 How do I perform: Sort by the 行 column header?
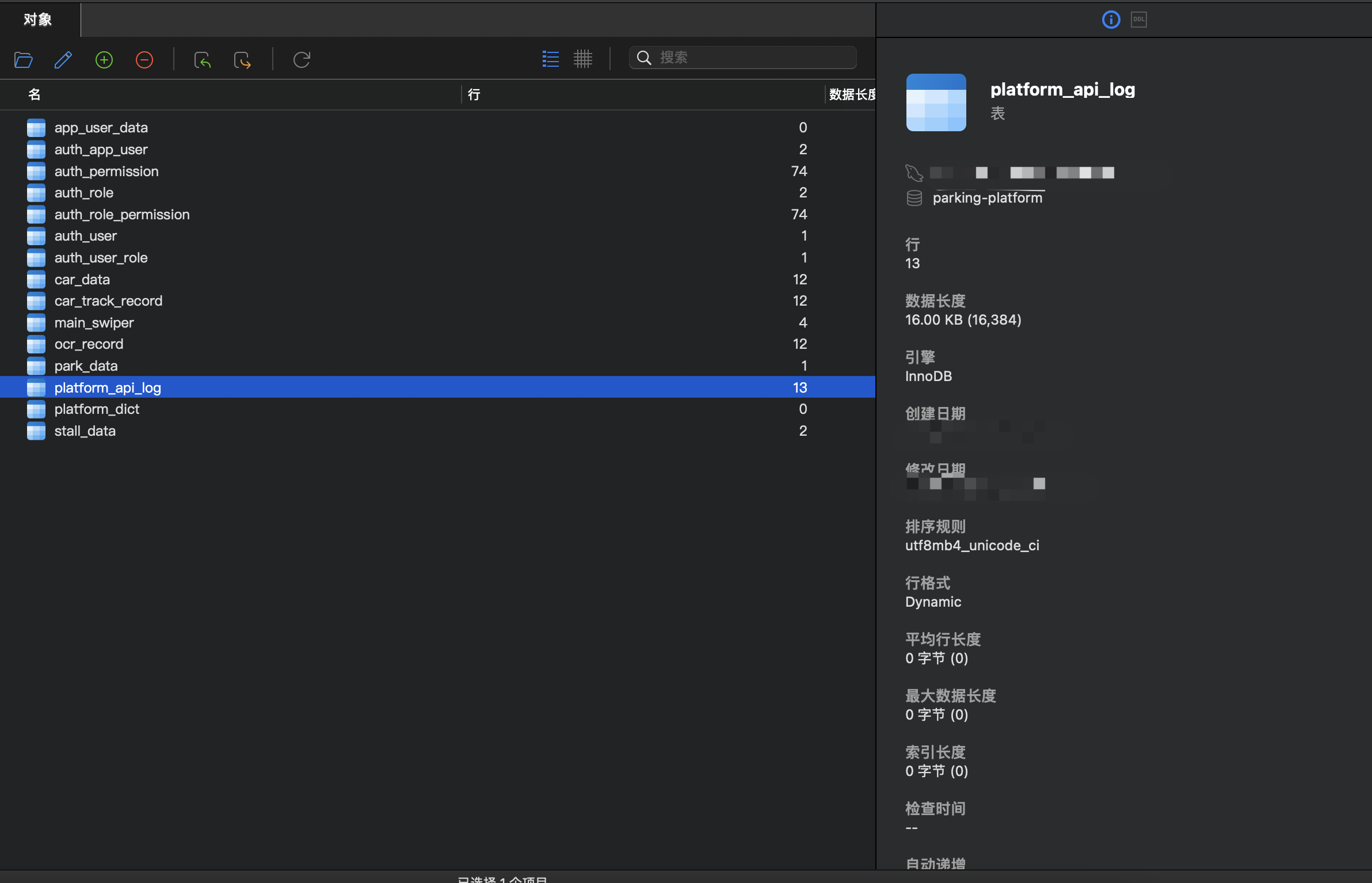point(474,94)
